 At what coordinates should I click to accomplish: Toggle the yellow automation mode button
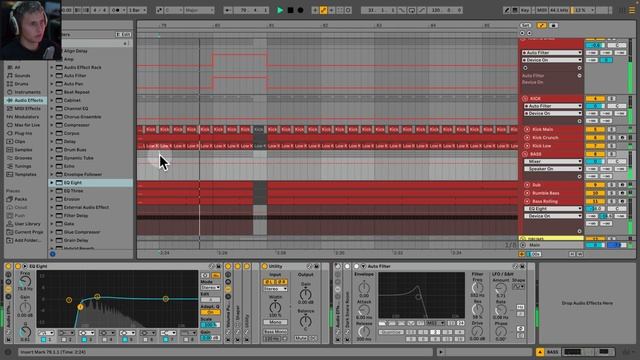(x=542, y=25)
